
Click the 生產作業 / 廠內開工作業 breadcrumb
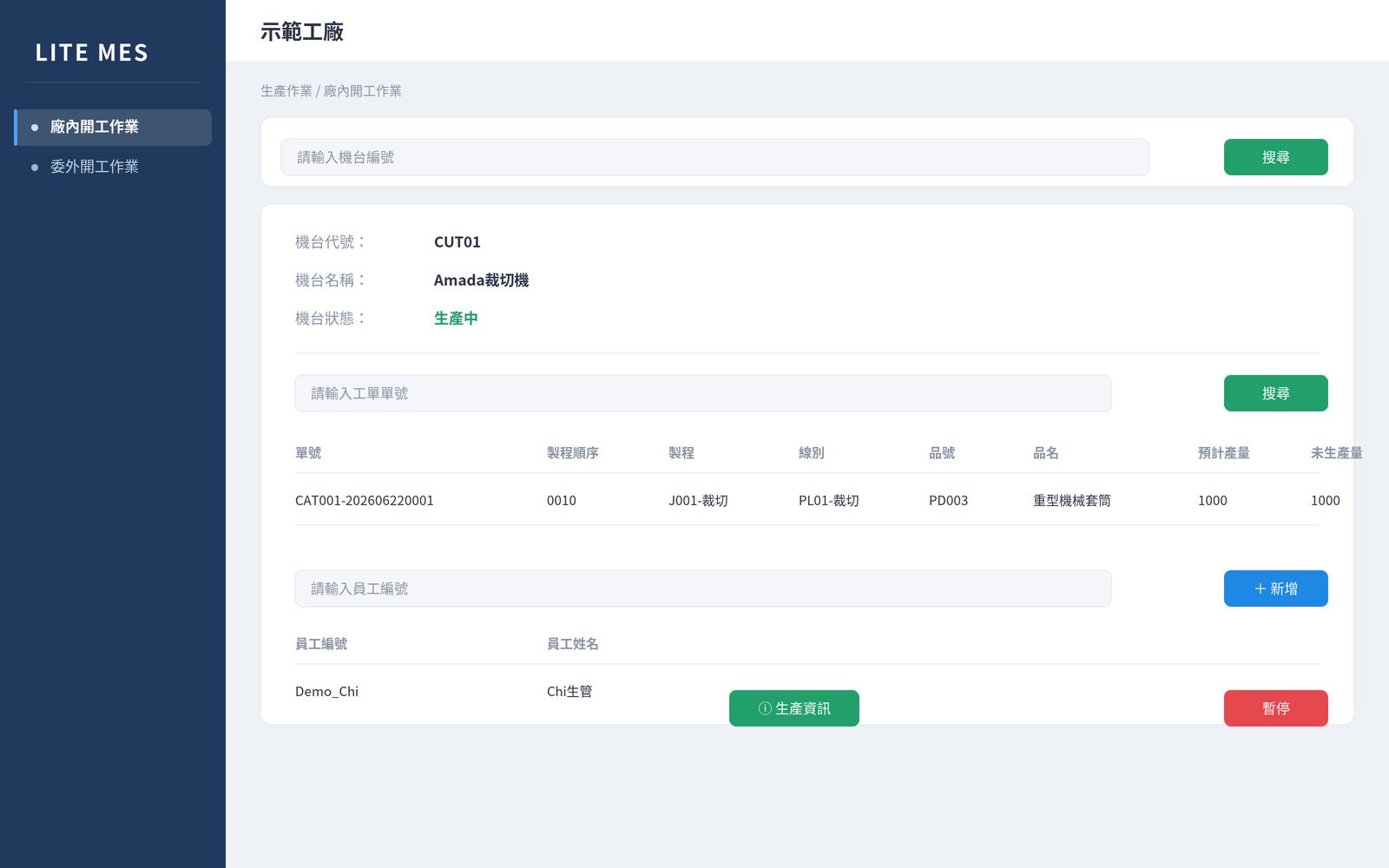tap(331, 91)
